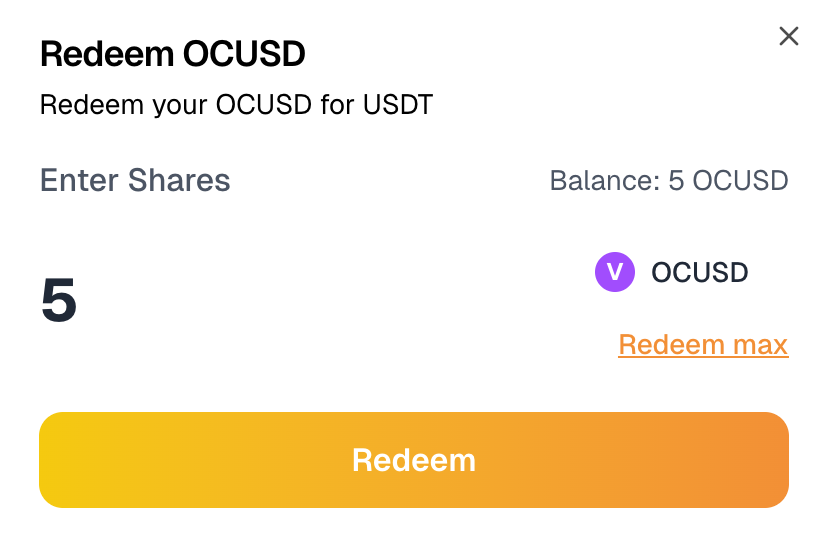Click the number 5 in the shares field
Image resolution: width=828 pixels, height=540 pixels.
pyautogui.click(x=59, y=300)
